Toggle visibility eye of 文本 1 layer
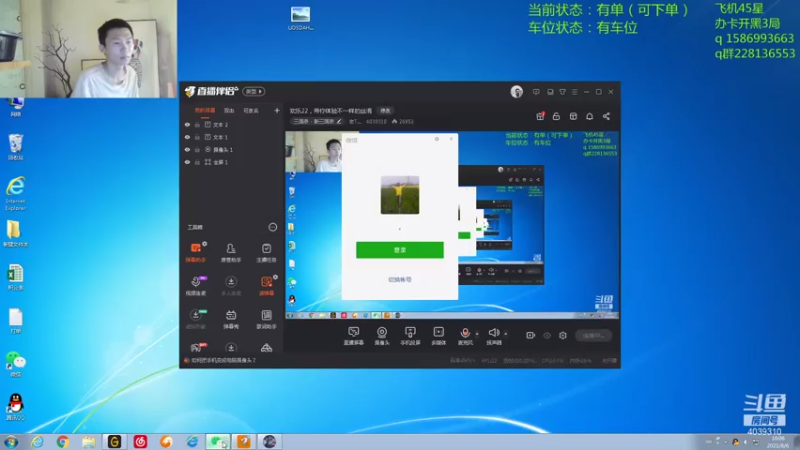The height and width of the screenshot is (450, 800). point(187,137)
